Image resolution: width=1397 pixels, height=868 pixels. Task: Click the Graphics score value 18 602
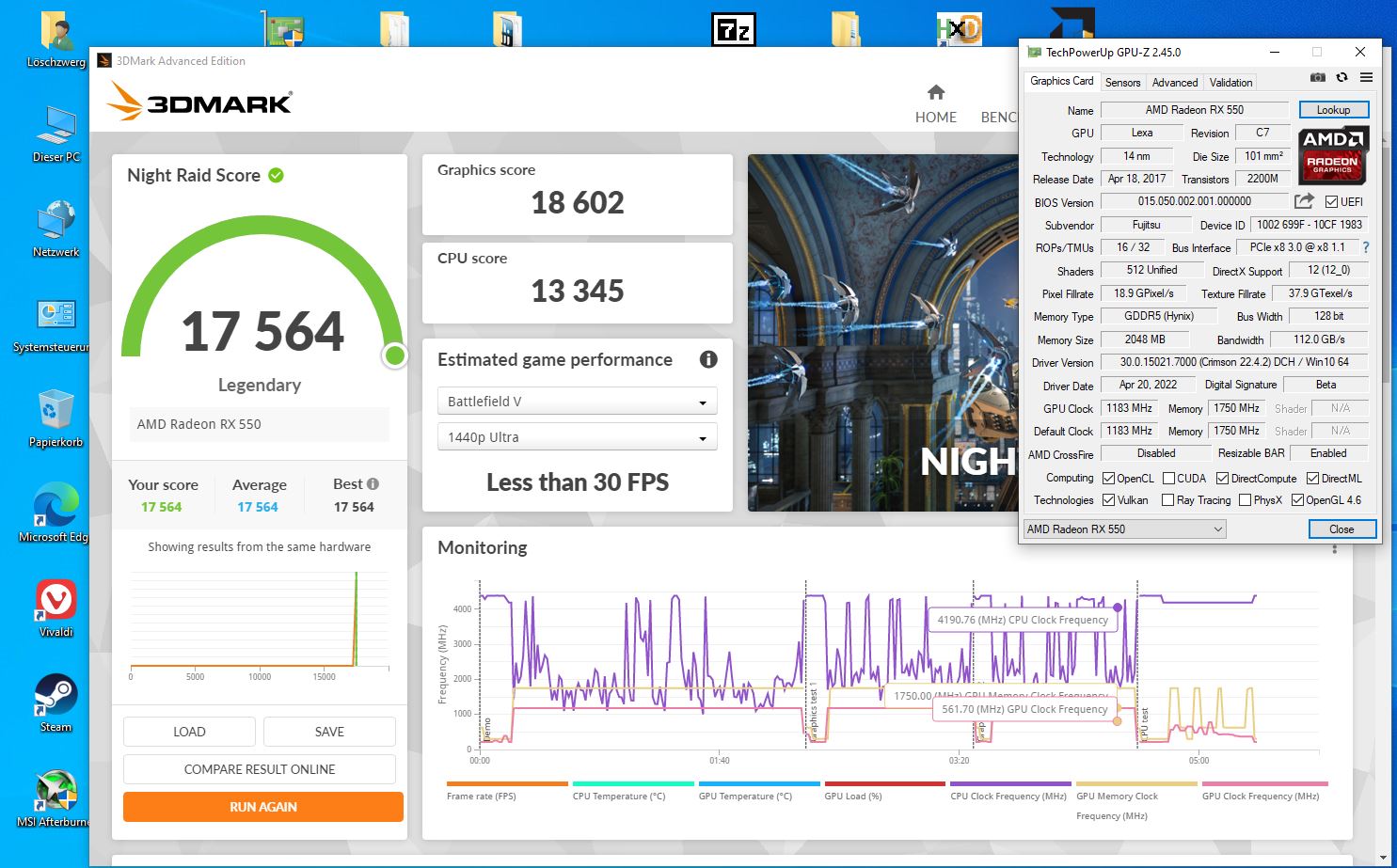(x=578, y=202)
